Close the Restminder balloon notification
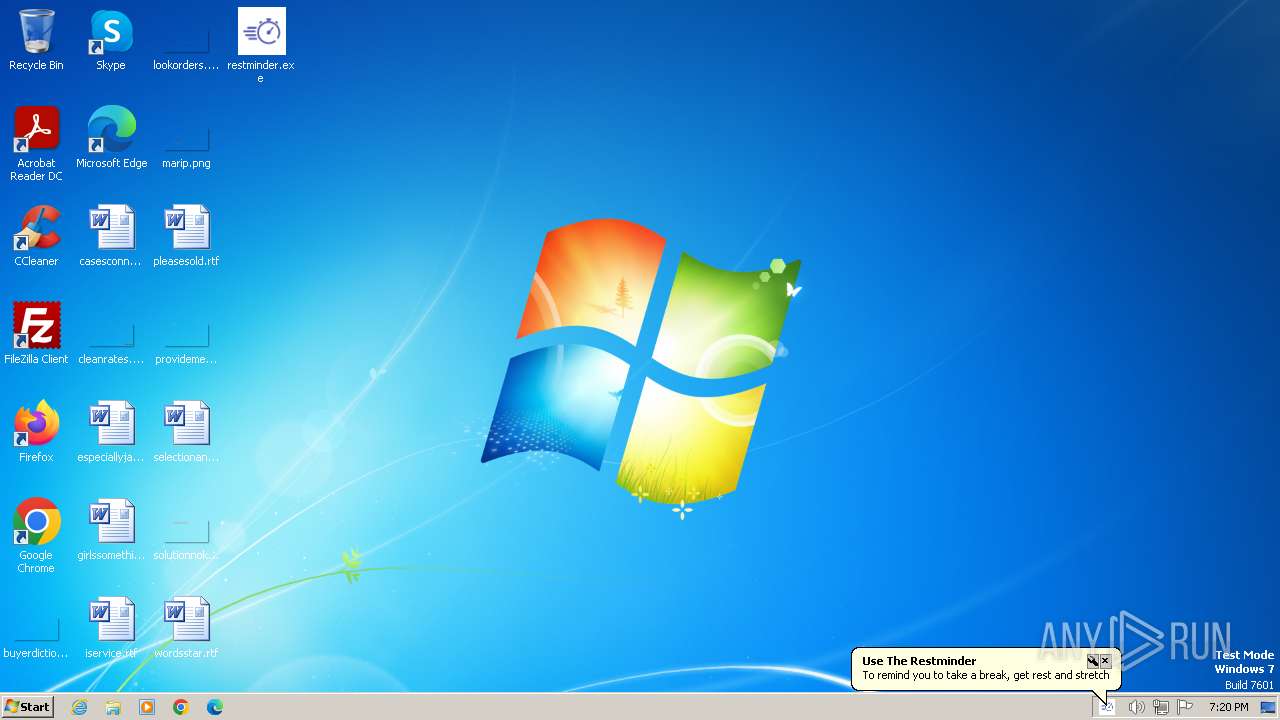This screenshot has width=1280, height=720. click(x=1105, y=661)
